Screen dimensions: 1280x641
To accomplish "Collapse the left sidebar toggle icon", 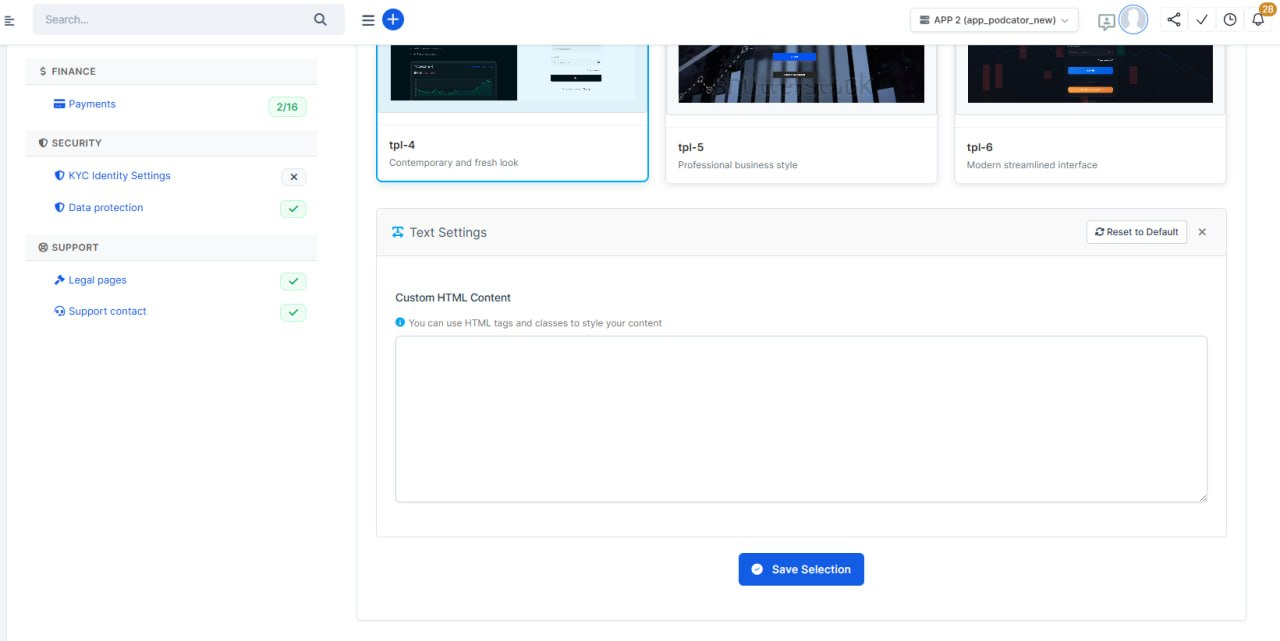I will click(10, 20).
